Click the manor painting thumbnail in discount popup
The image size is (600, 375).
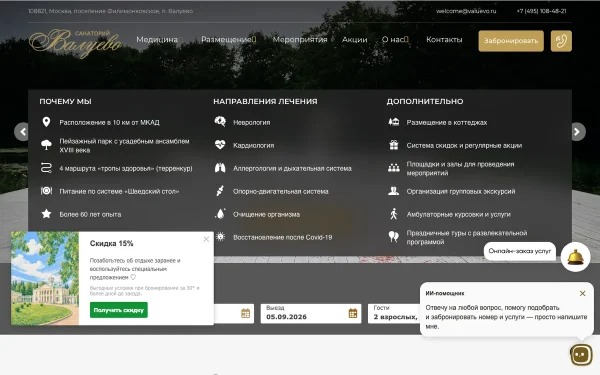pos(45,278)
